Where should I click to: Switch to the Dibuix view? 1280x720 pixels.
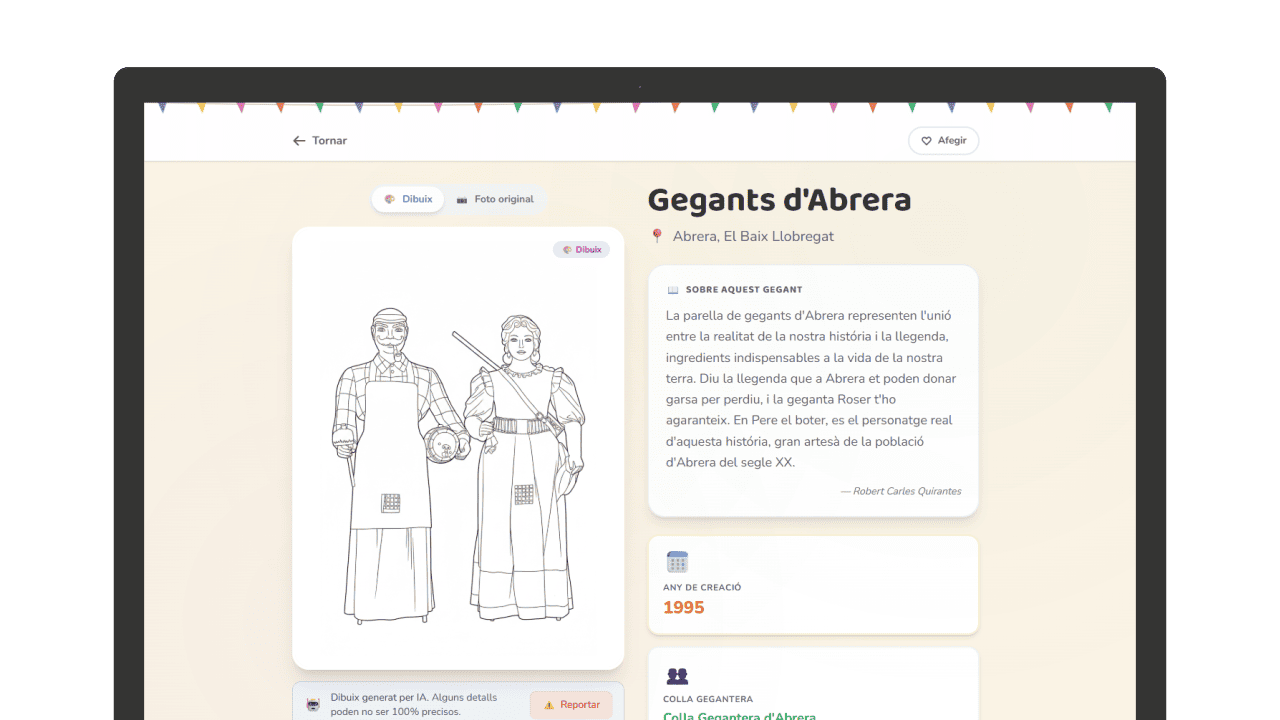408,199
